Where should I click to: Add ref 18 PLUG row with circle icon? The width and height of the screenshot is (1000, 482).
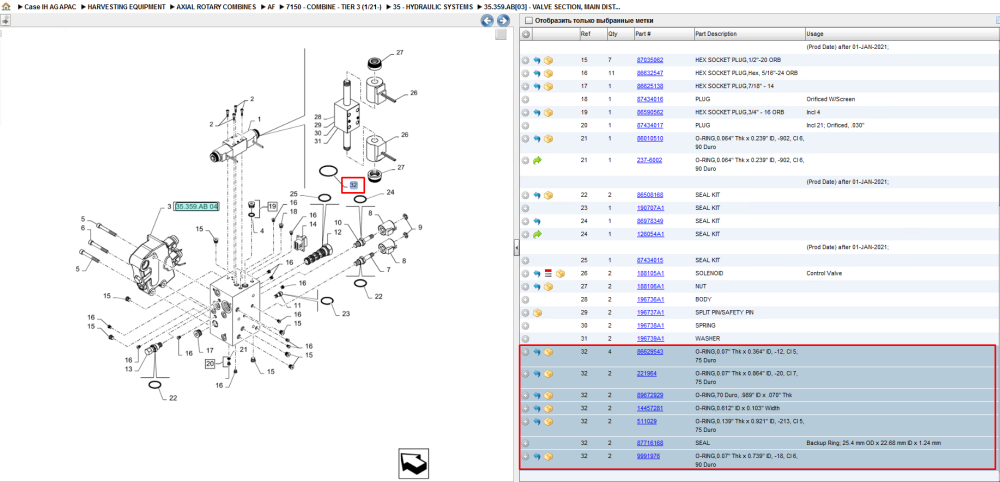point(526,99)
